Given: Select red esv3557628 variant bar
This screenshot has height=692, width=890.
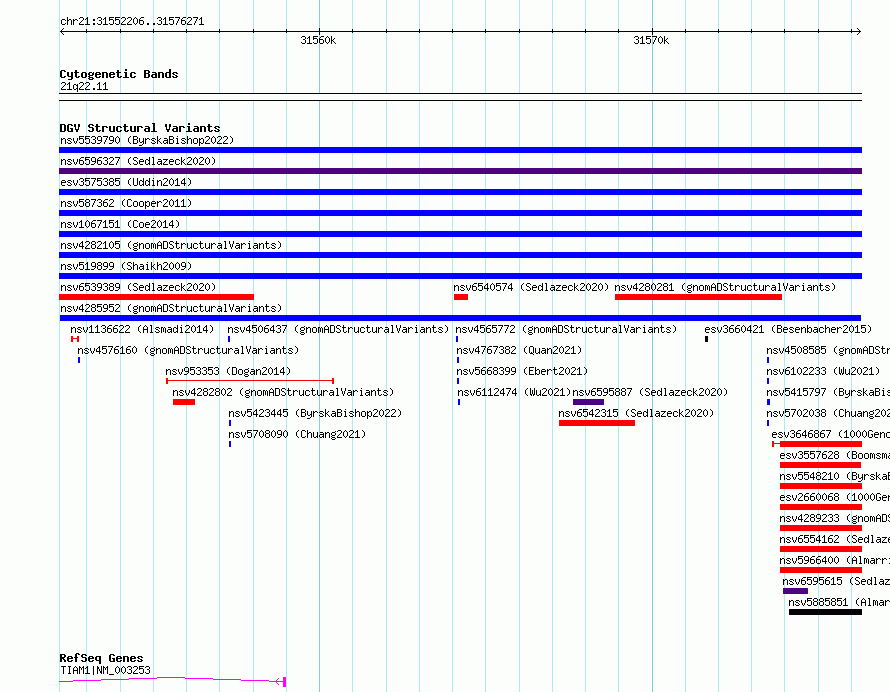Looking at the screenshot, I should [820, 465].
